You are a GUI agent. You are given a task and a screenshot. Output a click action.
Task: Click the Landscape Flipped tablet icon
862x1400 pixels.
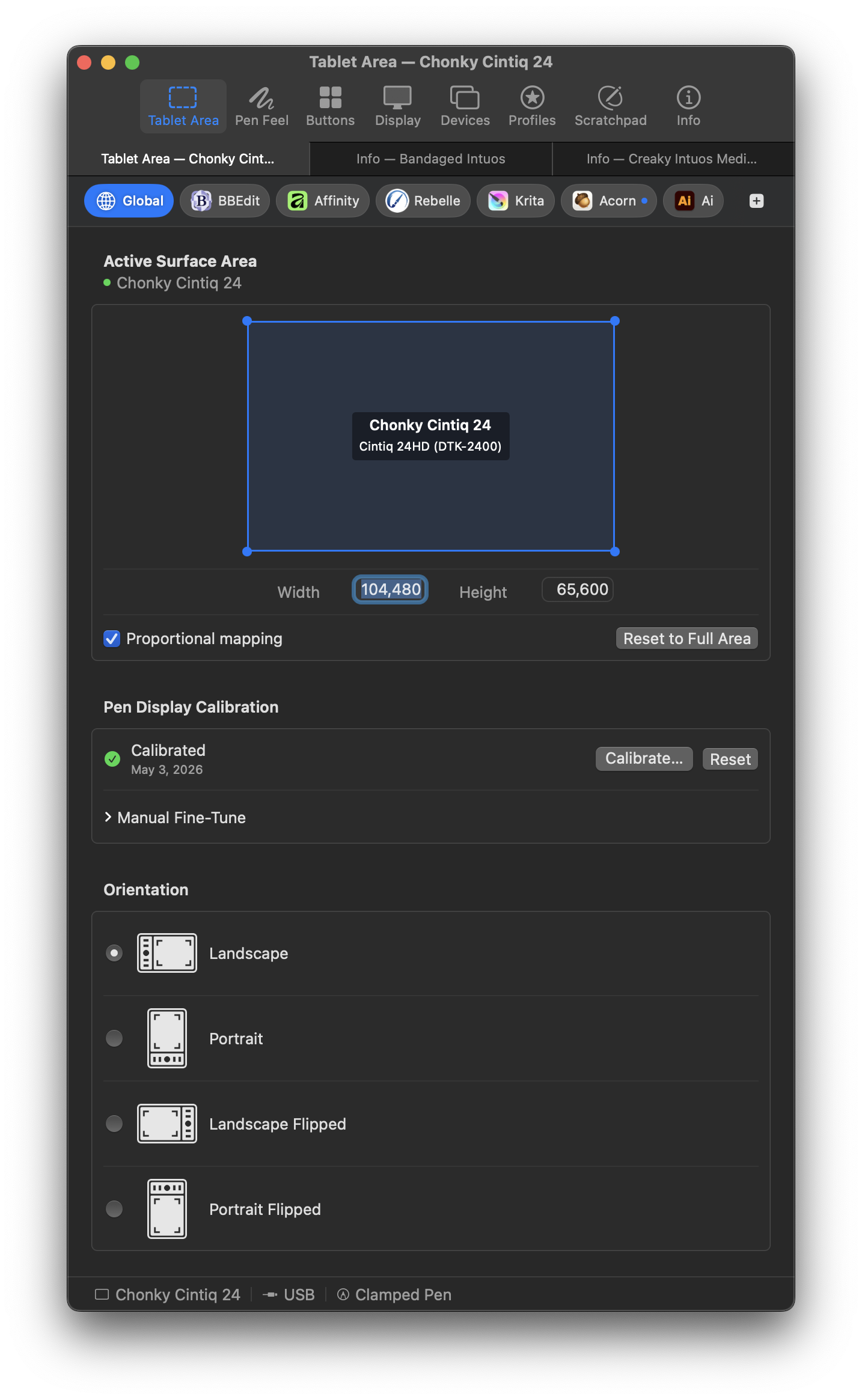[167, 1124]
